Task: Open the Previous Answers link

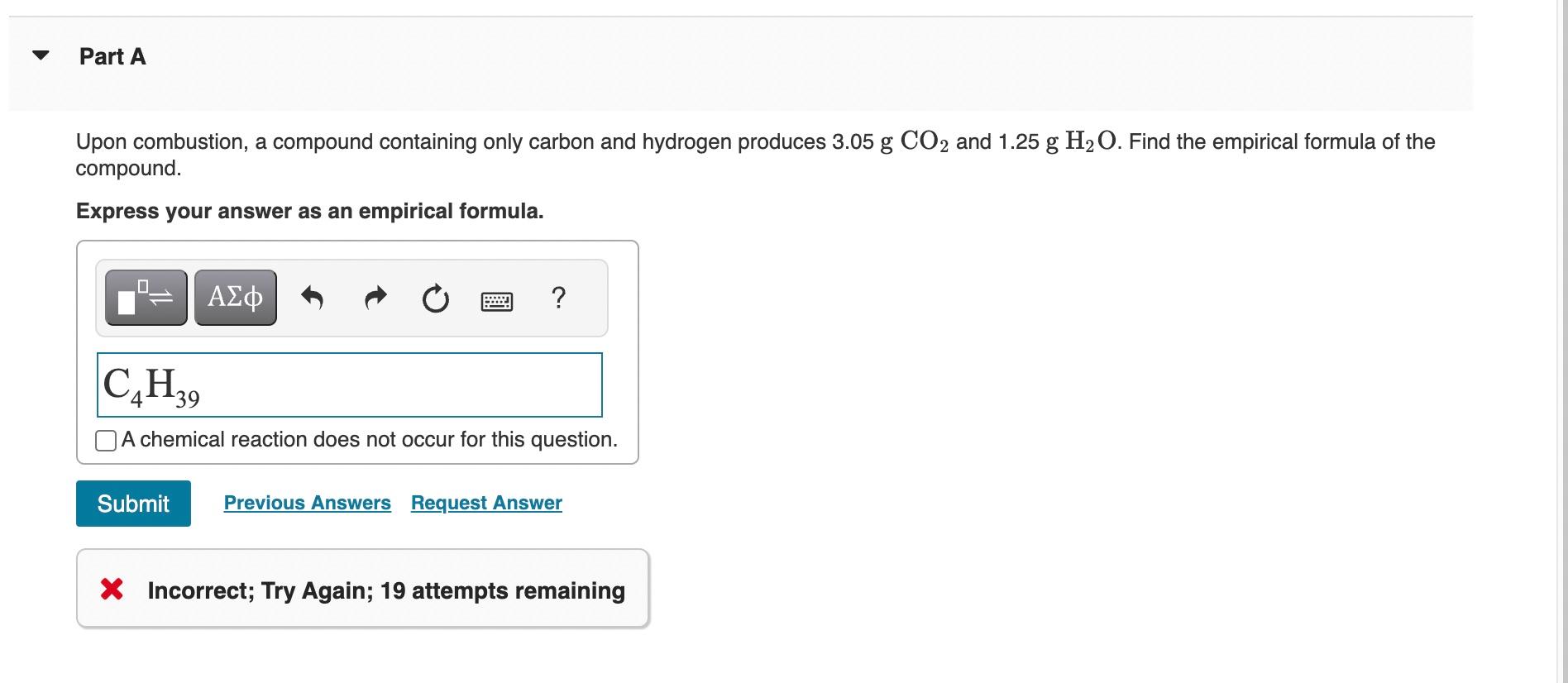Action: [308, 503]
